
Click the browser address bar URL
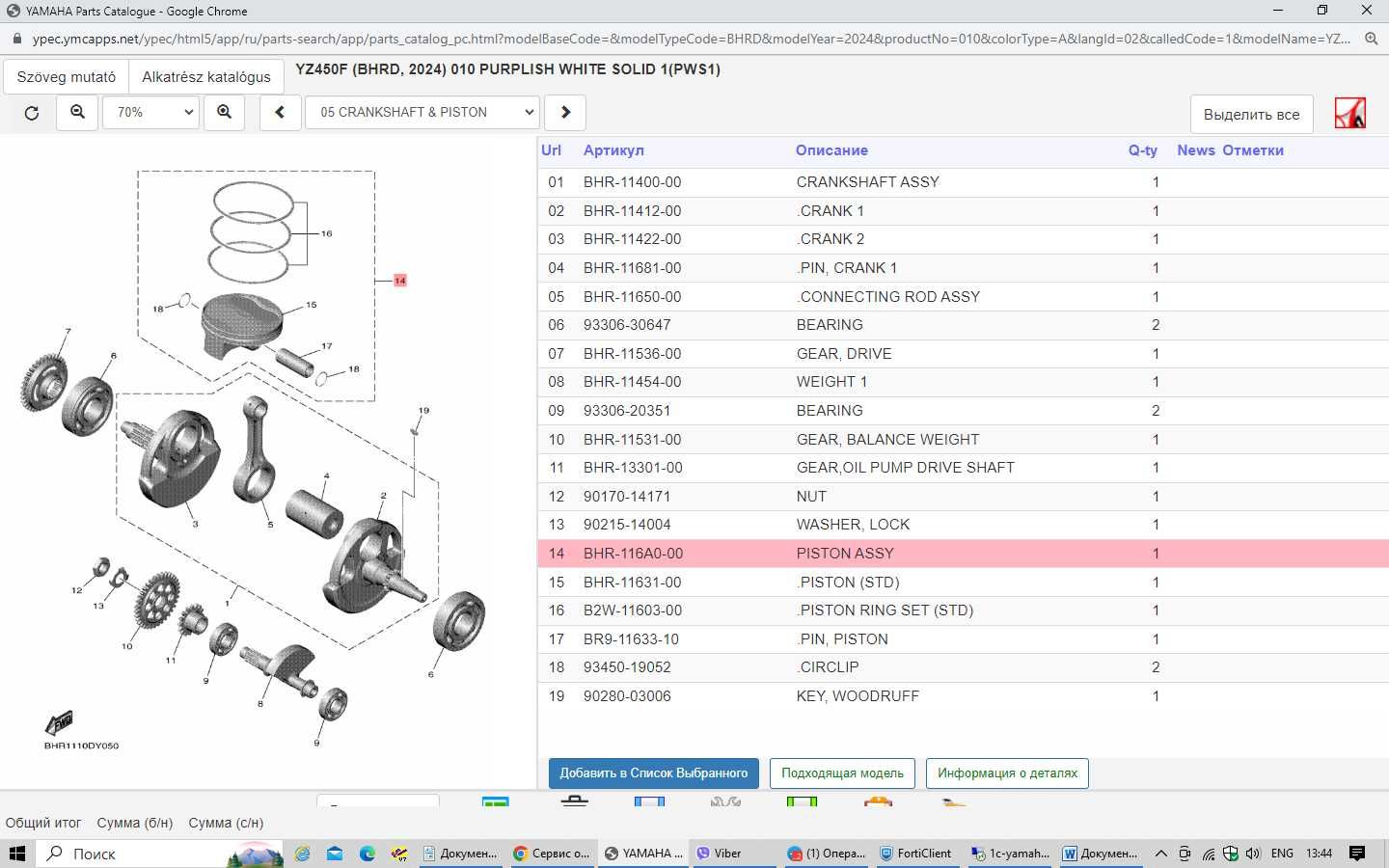click(x=691, y=39)
